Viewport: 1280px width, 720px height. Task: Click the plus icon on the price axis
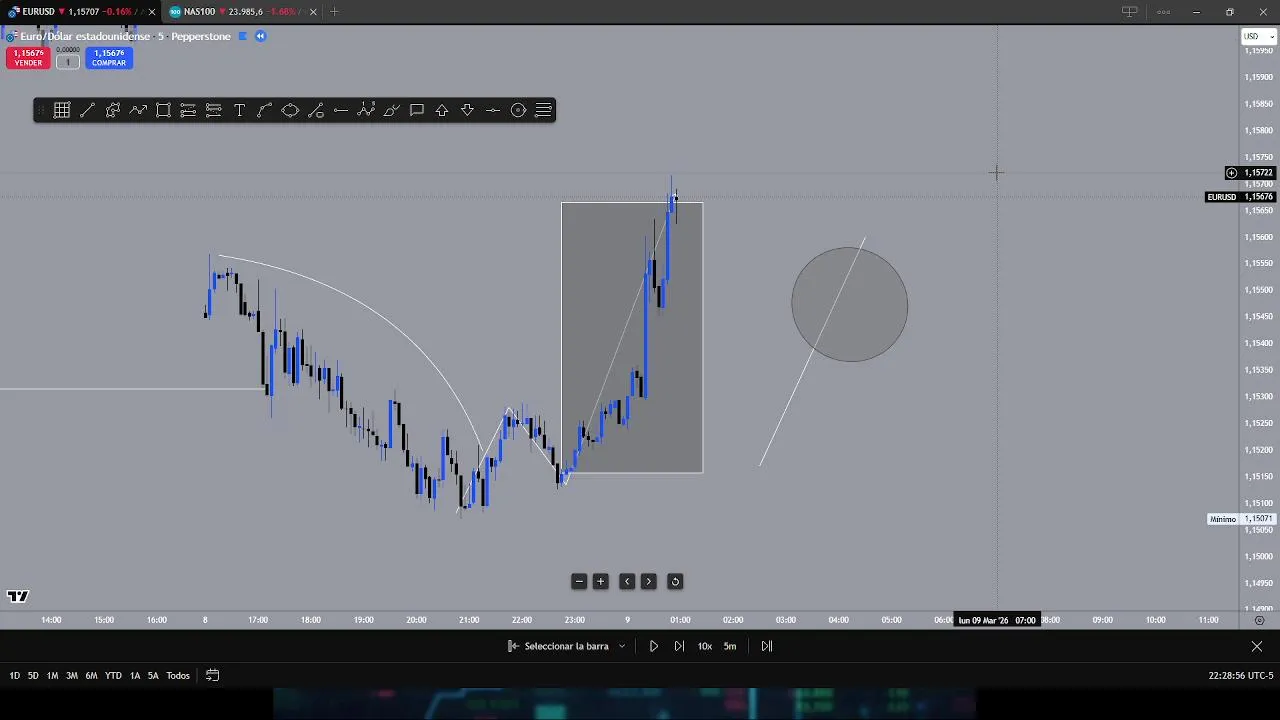click(1231, 173)
